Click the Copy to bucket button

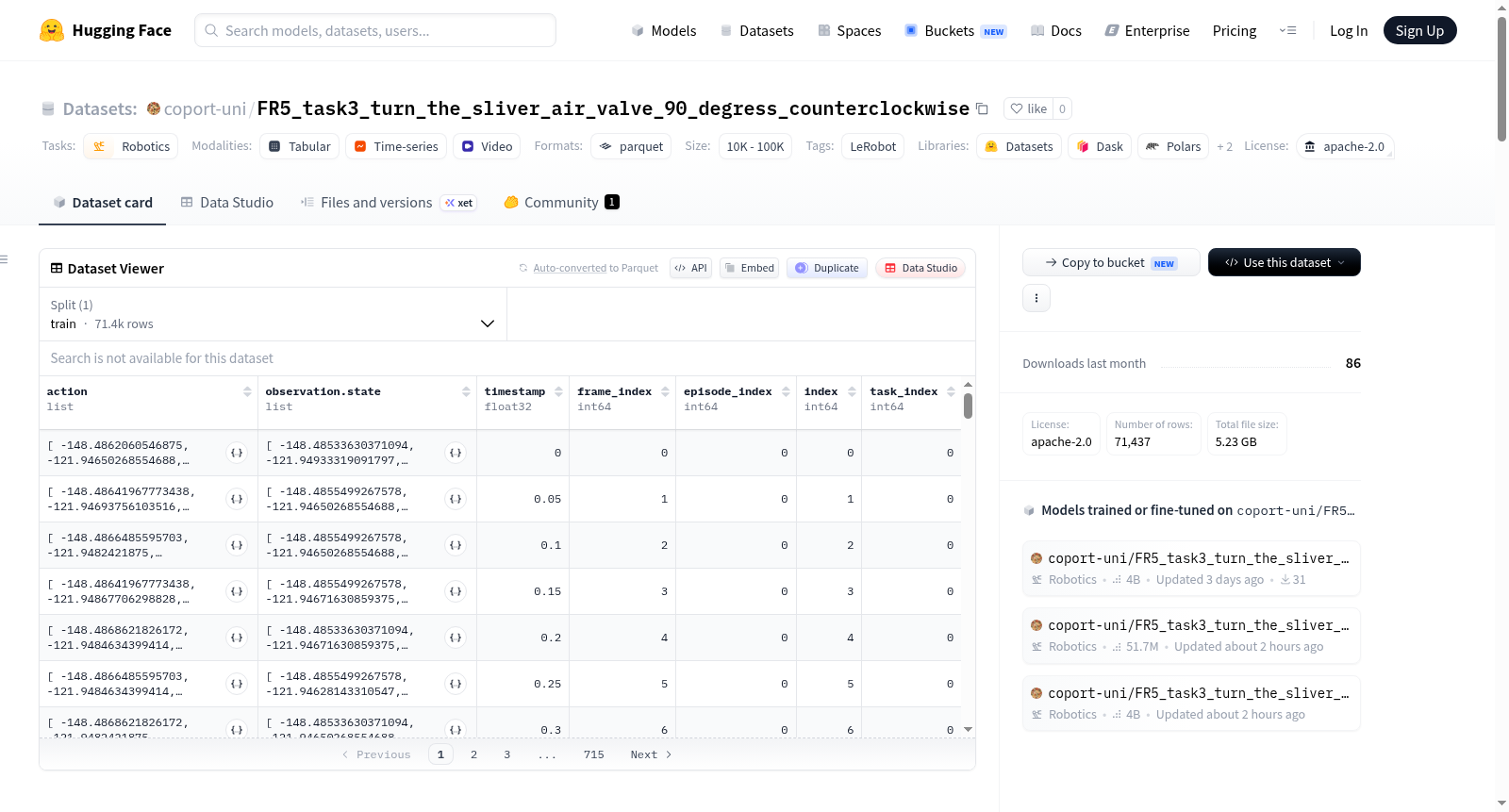(1111, 262)
